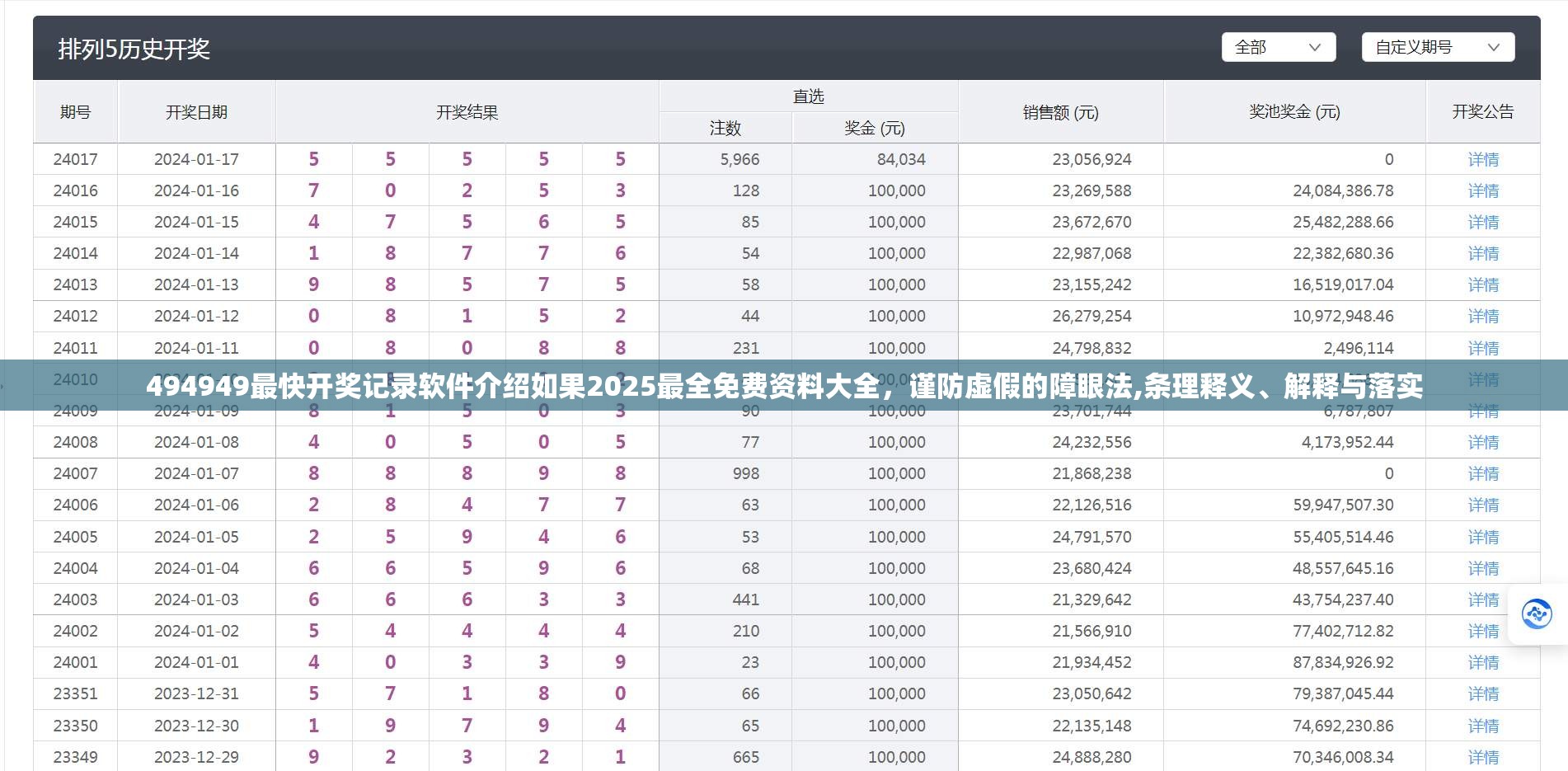Image resolution: width=1568 pixels, height=771 pixels.
Task: Click the 开奖结果 column header
Action: pyautogui.click(x=467, y=111)
